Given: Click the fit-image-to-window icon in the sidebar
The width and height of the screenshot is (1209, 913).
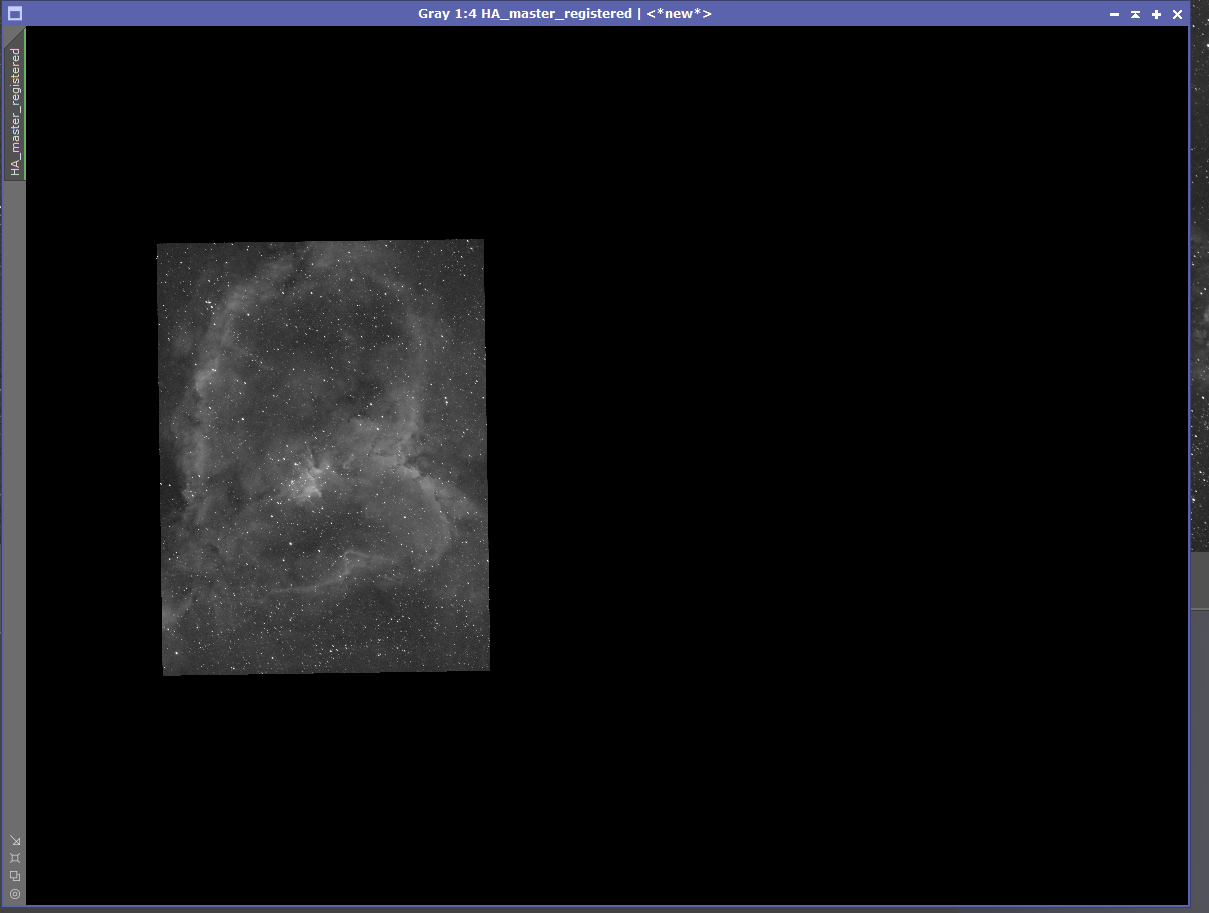Looking at the screenshot, I should [15, 858].
